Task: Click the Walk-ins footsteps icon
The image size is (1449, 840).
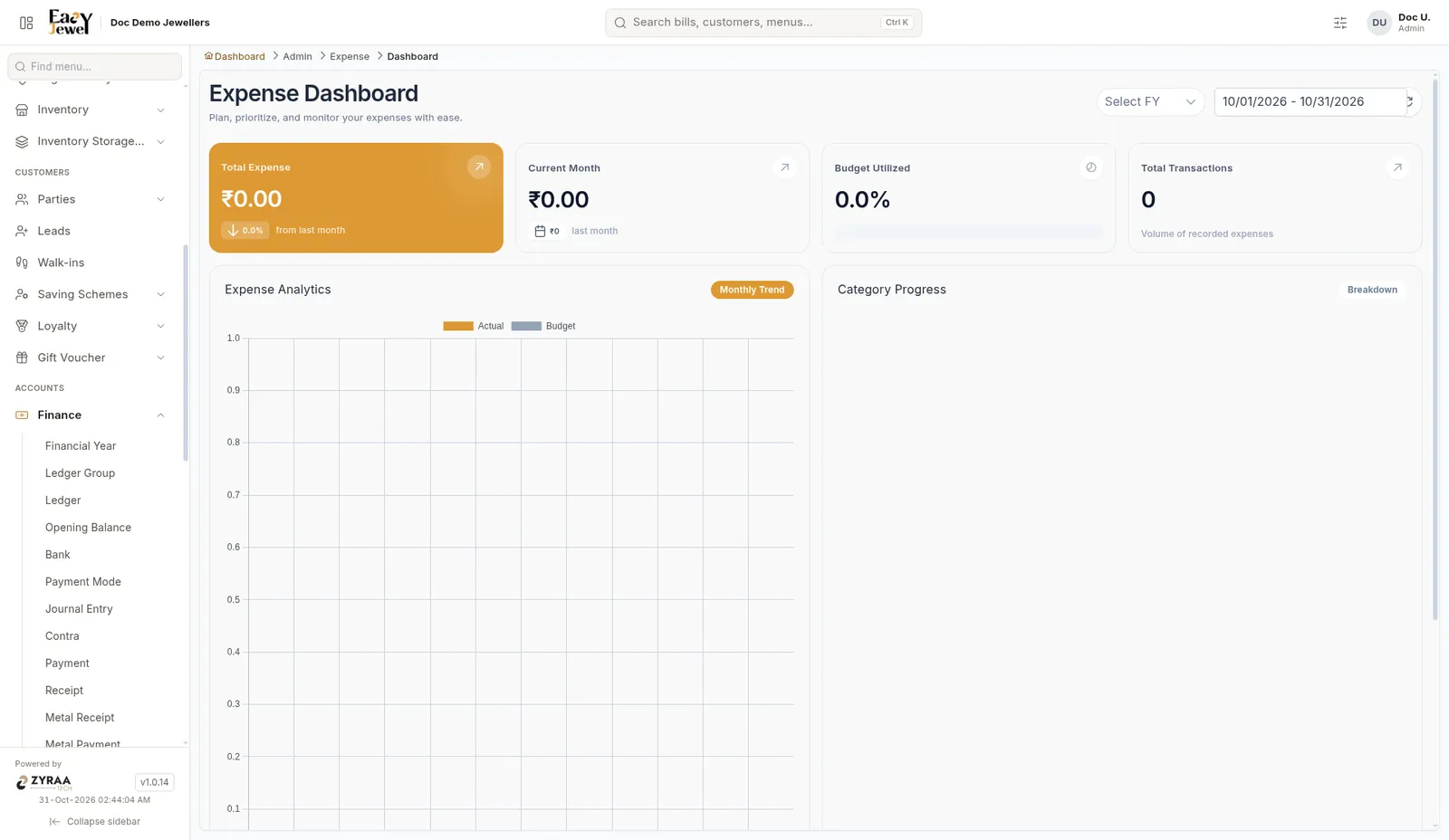Action: [22, 262]
